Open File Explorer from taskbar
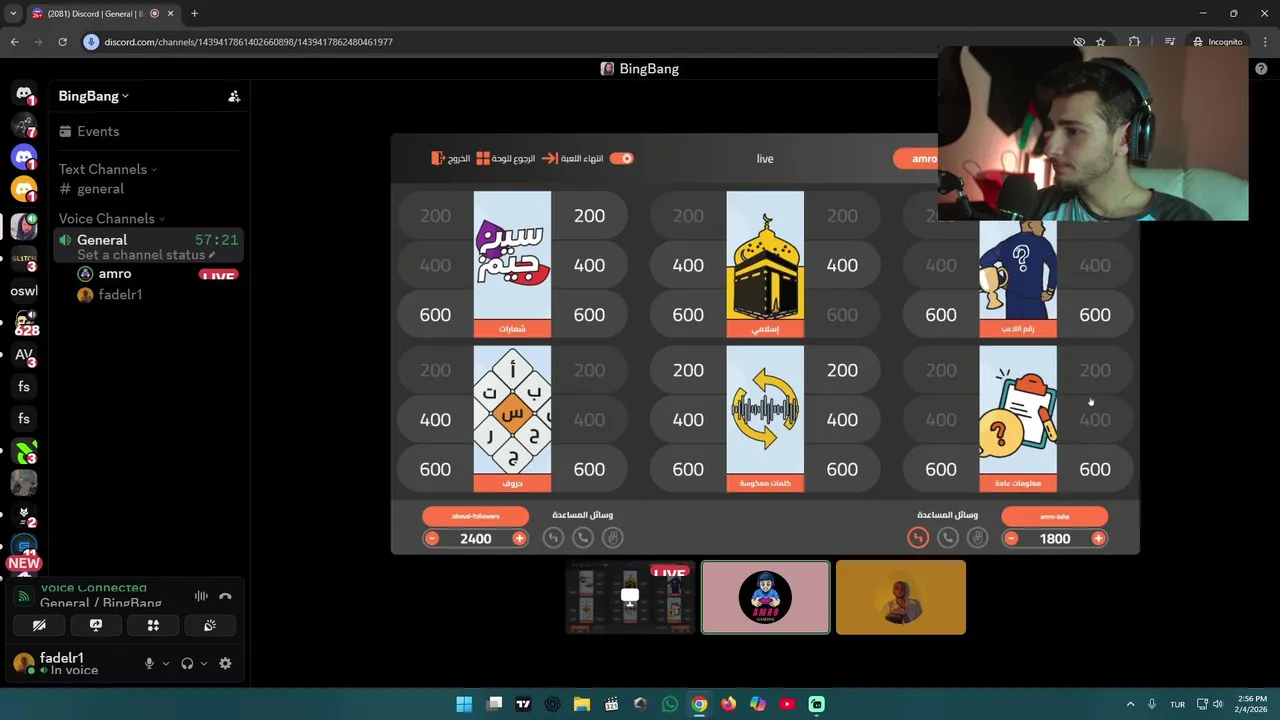Screen dimensions: 1280x720 click(581, 704)
